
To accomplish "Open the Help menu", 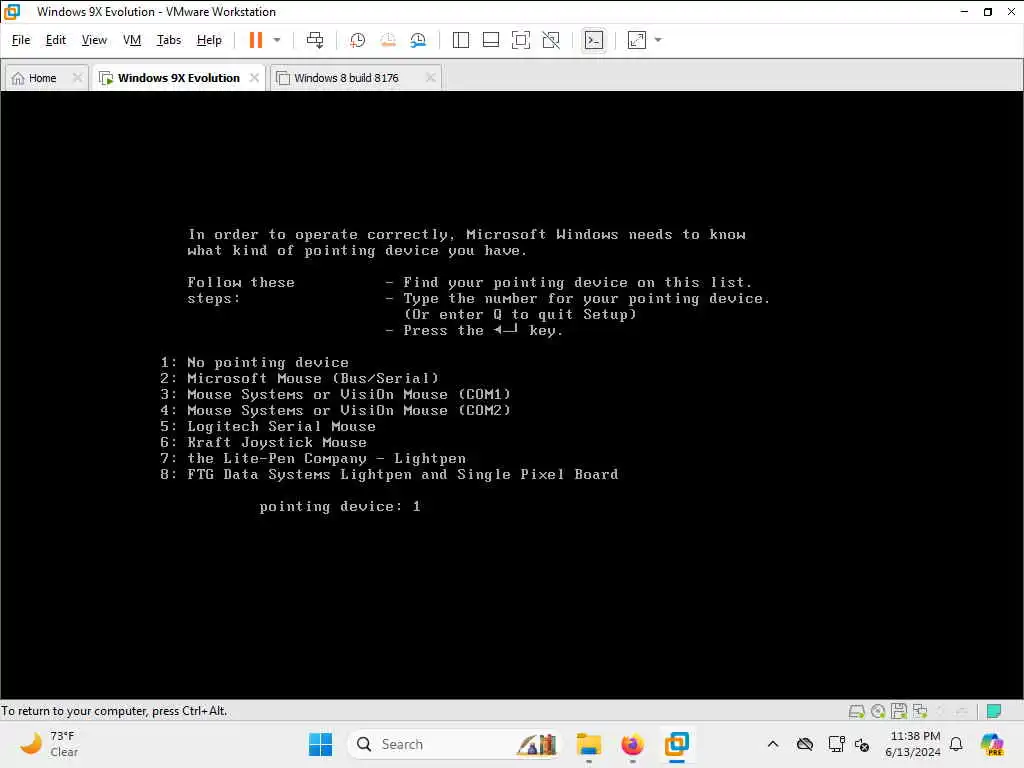I will (x=209, y=40).
